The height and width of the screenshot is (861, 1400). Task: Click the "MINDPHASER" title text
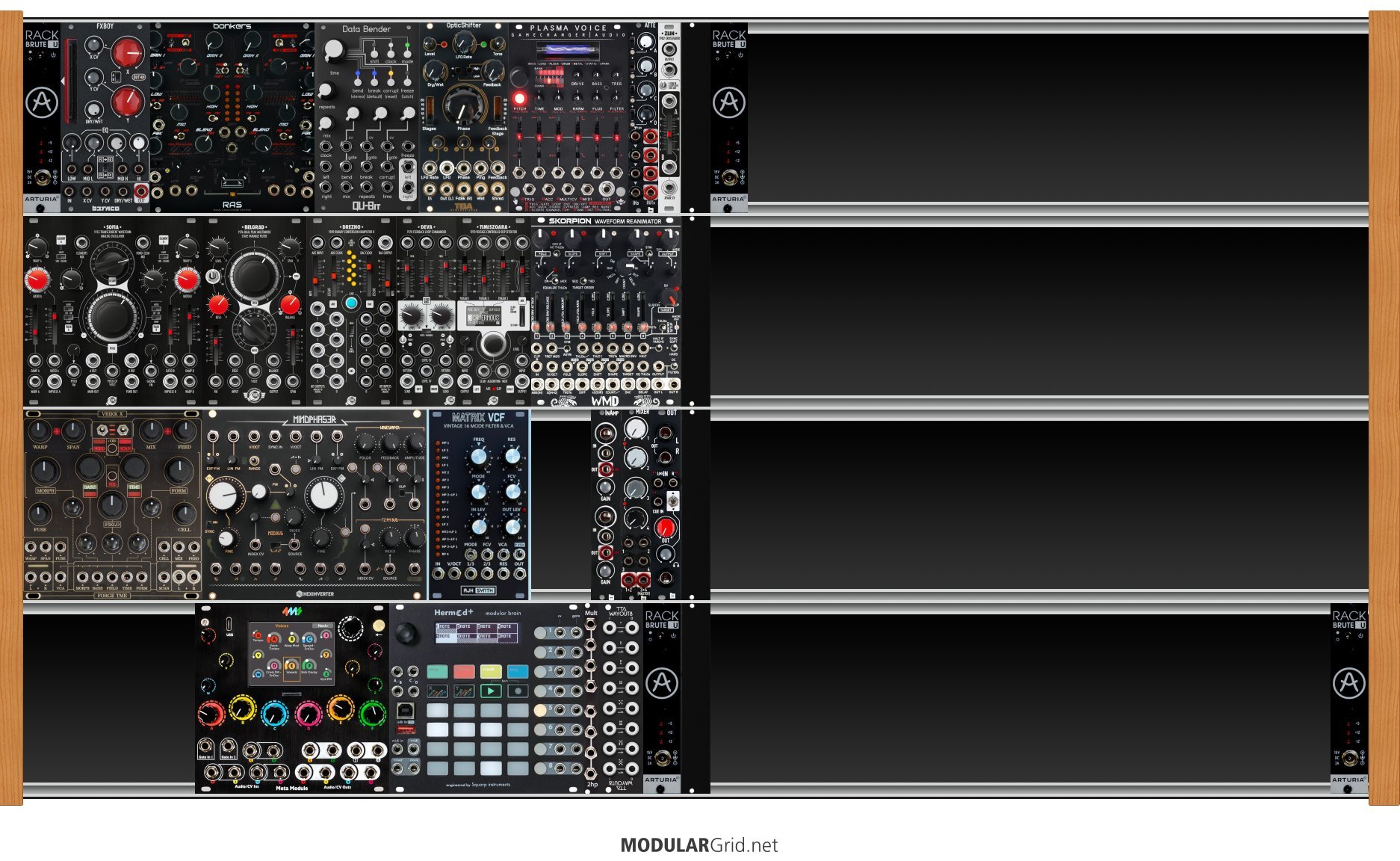click(315, 419)
